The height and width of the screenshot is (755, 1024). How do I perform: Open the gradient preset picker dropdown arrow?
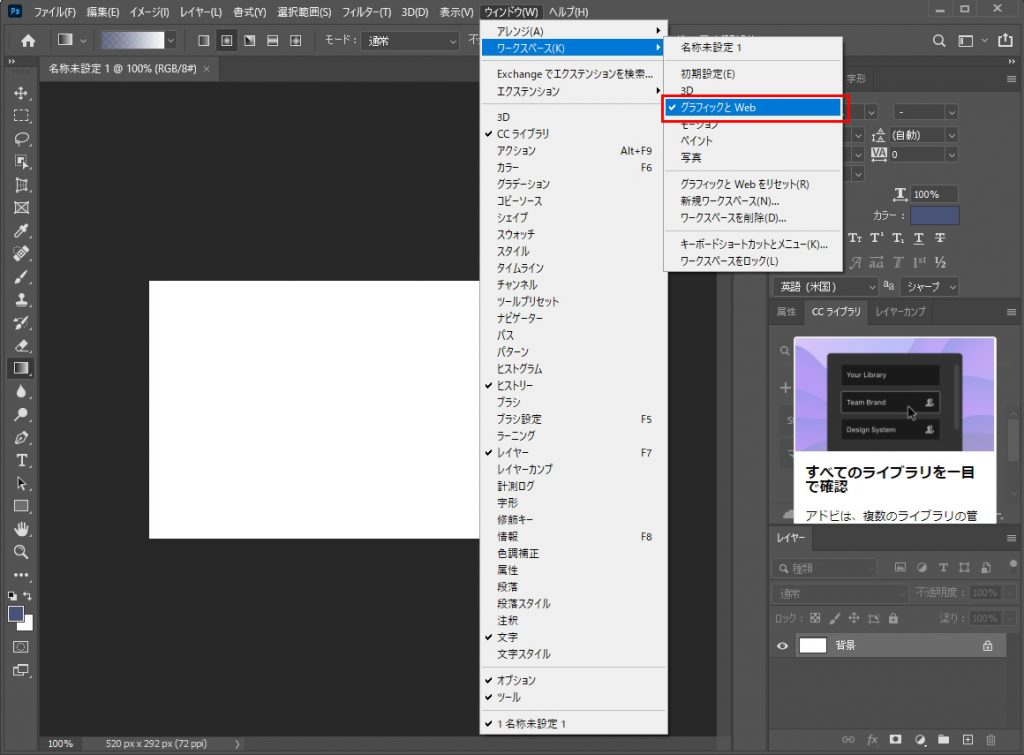coord(170,41)
